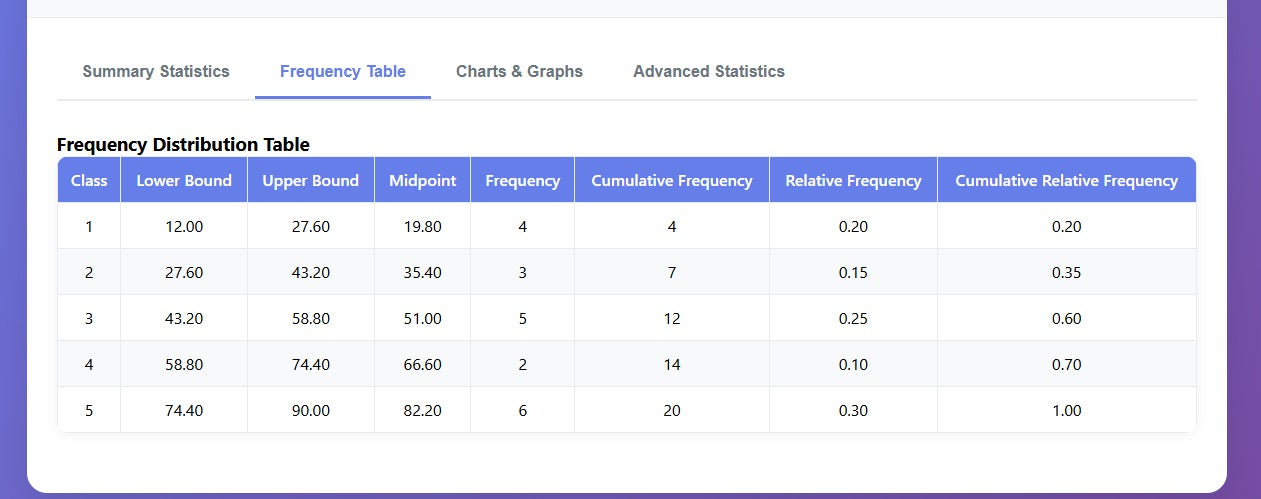This screenshot has width=1261, height=499.
Task: Click upper bound 43.20 in class 2 row
Action: point(311,273)
